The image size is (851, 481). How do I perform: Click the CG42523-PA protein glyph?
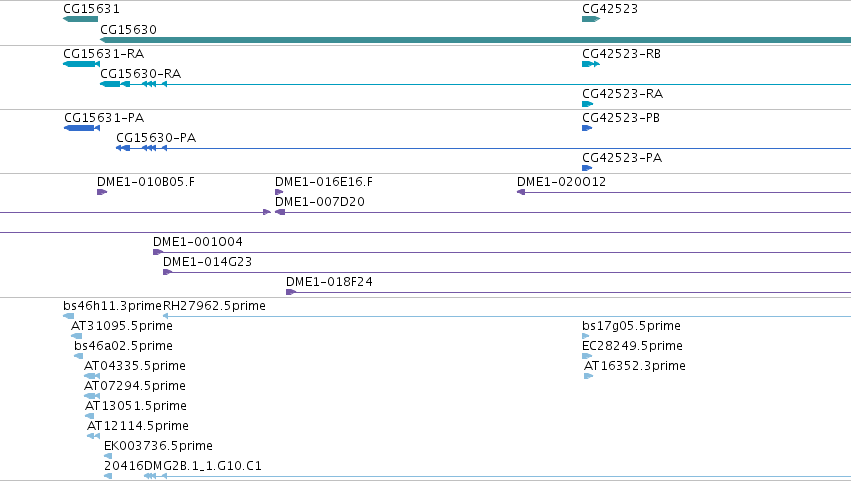[x=587, y=168]
